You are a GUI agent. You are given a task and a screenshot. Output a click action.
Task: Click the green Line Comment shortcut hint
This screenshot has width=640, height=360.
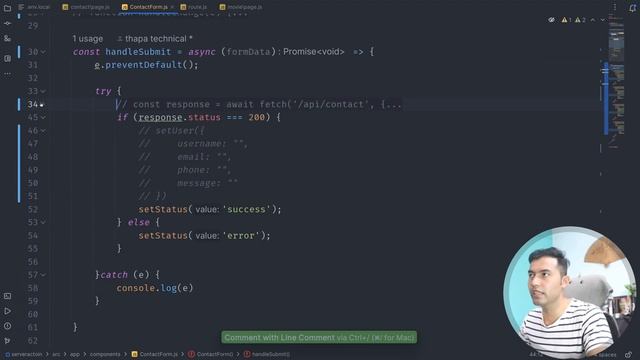tap(319, 338)
